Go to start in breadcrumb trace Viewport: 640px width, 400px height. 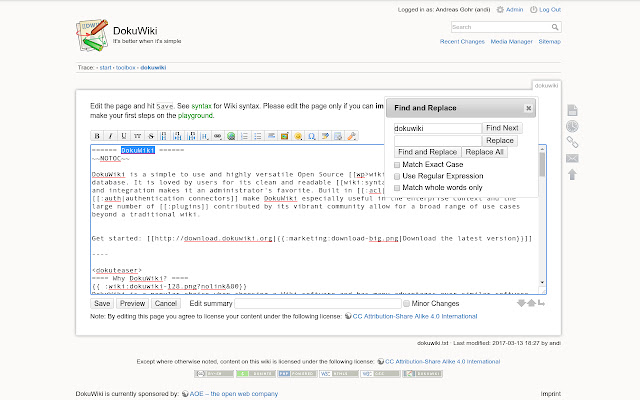coord(105,68)
